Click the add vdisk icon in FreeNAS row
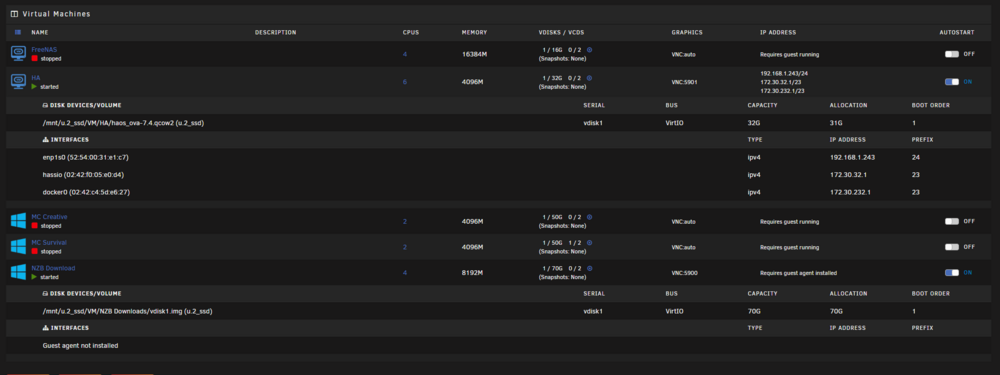 [589, 50]
